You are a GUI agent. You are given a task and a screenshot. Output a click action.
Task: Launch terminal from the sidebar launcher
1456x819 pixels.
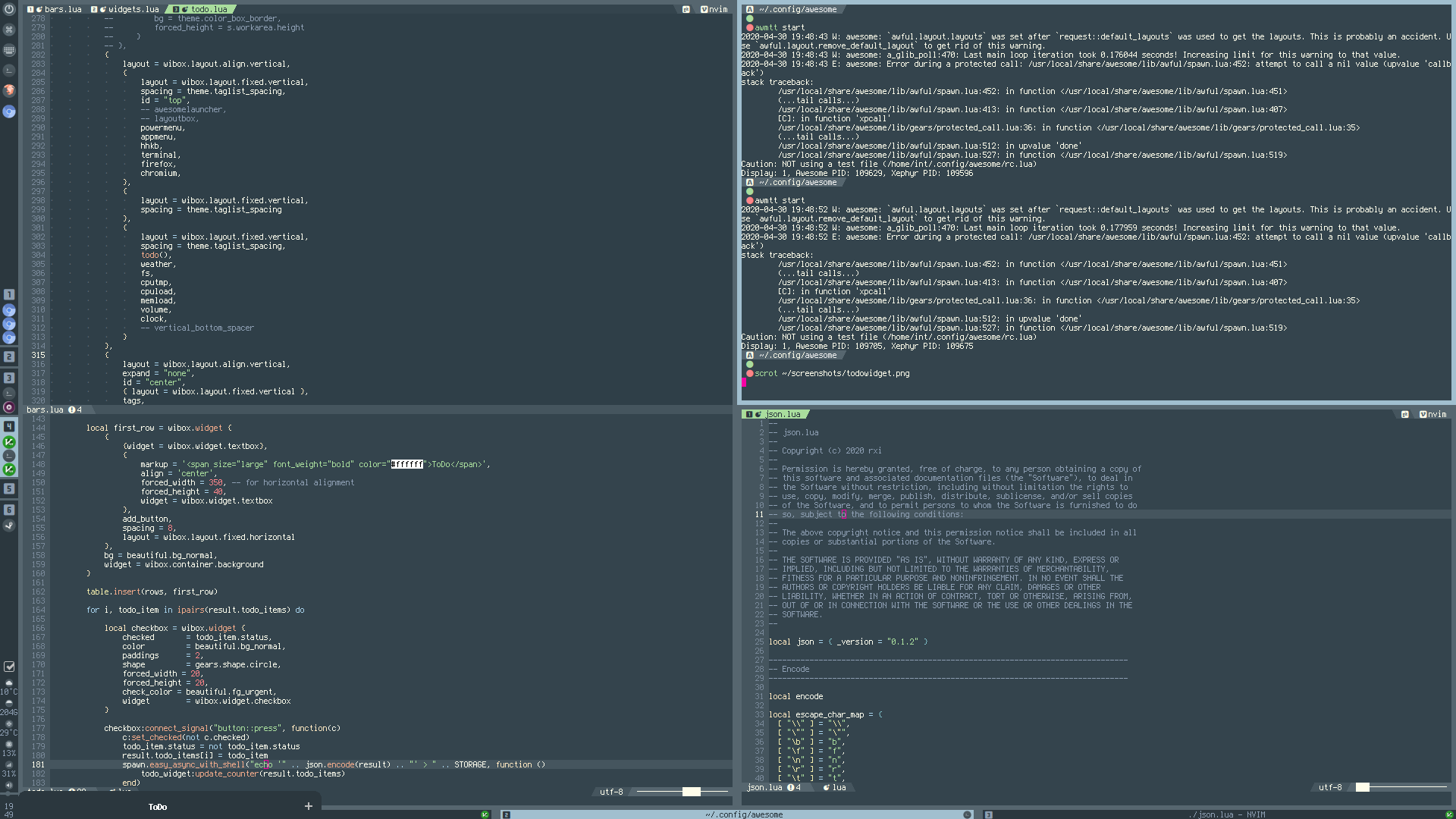point(9,70)
